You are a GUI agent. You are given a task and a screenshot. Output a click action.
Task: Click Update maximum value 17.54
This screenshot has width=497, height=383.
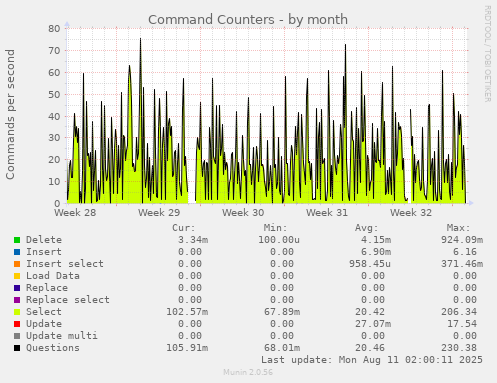click(x=462, y=324)
